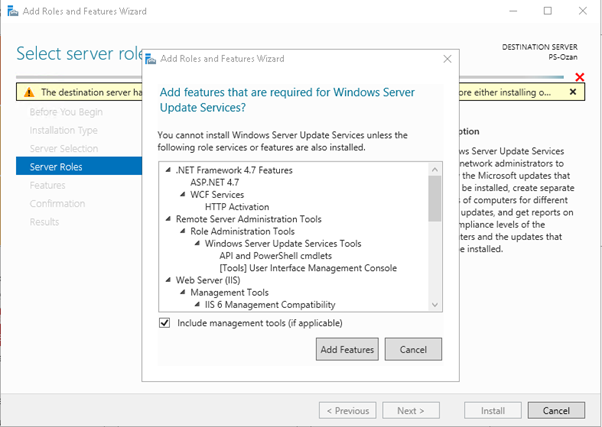The width and height of the screenshot is (602, 427).
Task: Collapse the Web Server (IIS) node
Action: coord(169,280)
